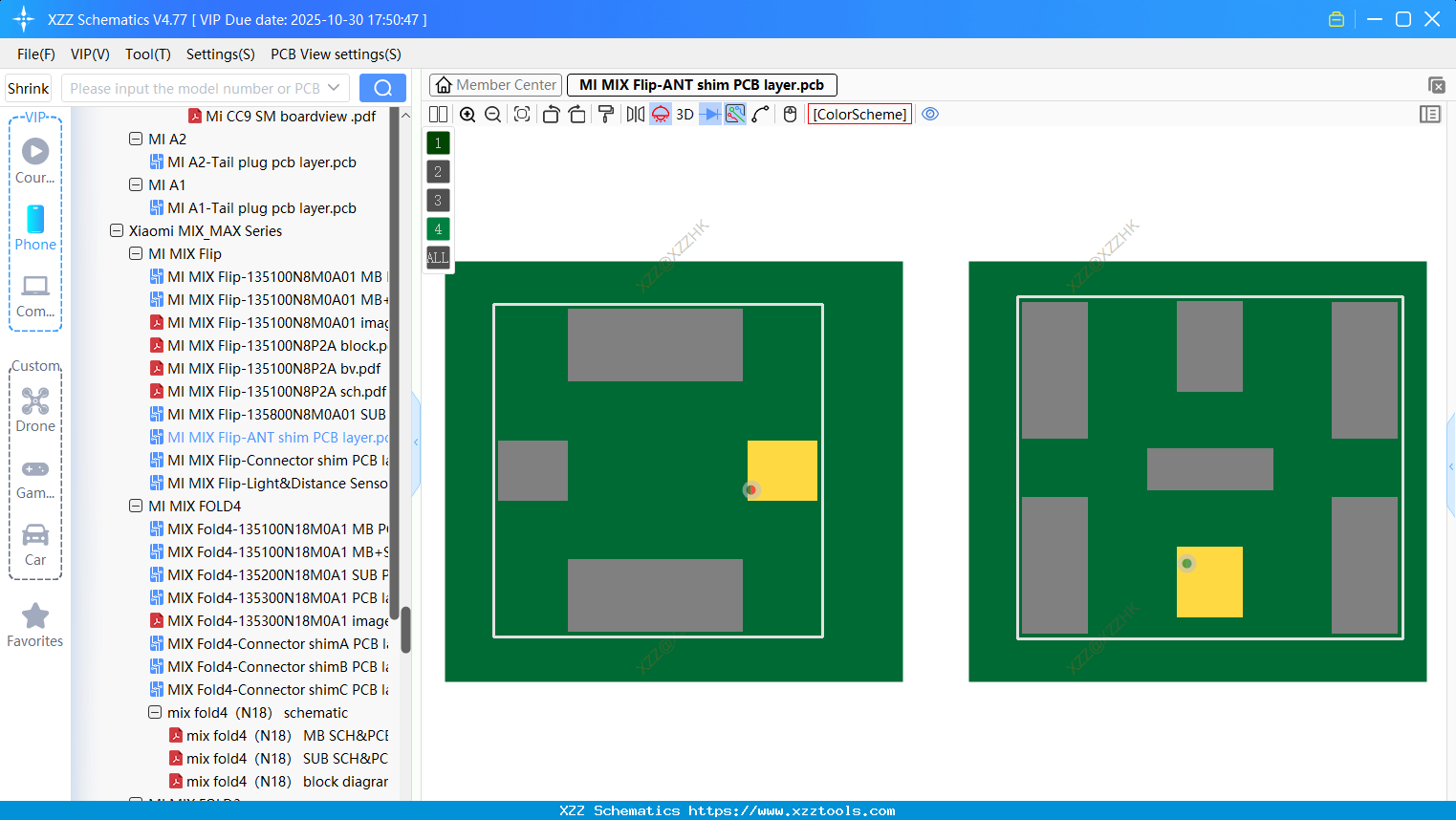
Task: Open the ColorScheme options
Action: pyautogui.click(x=860, y=115)
